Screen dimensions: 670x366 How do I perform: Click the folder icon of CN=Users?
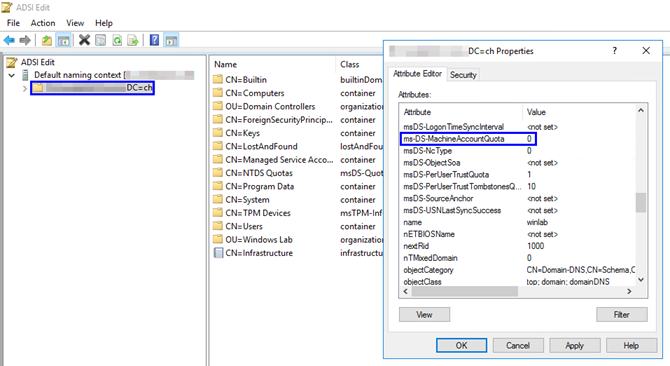tap(218, 226)
